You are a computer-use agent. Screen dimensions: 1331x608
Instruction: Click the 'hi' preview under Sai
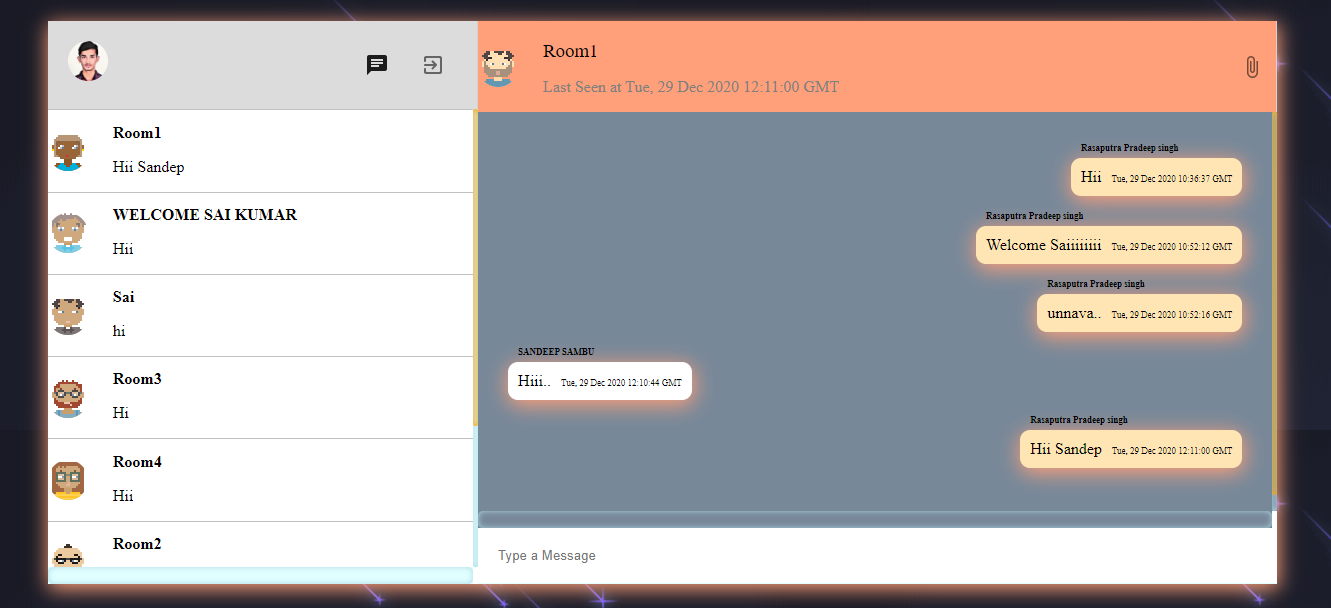pyautogui.click(x=119, y=331)
